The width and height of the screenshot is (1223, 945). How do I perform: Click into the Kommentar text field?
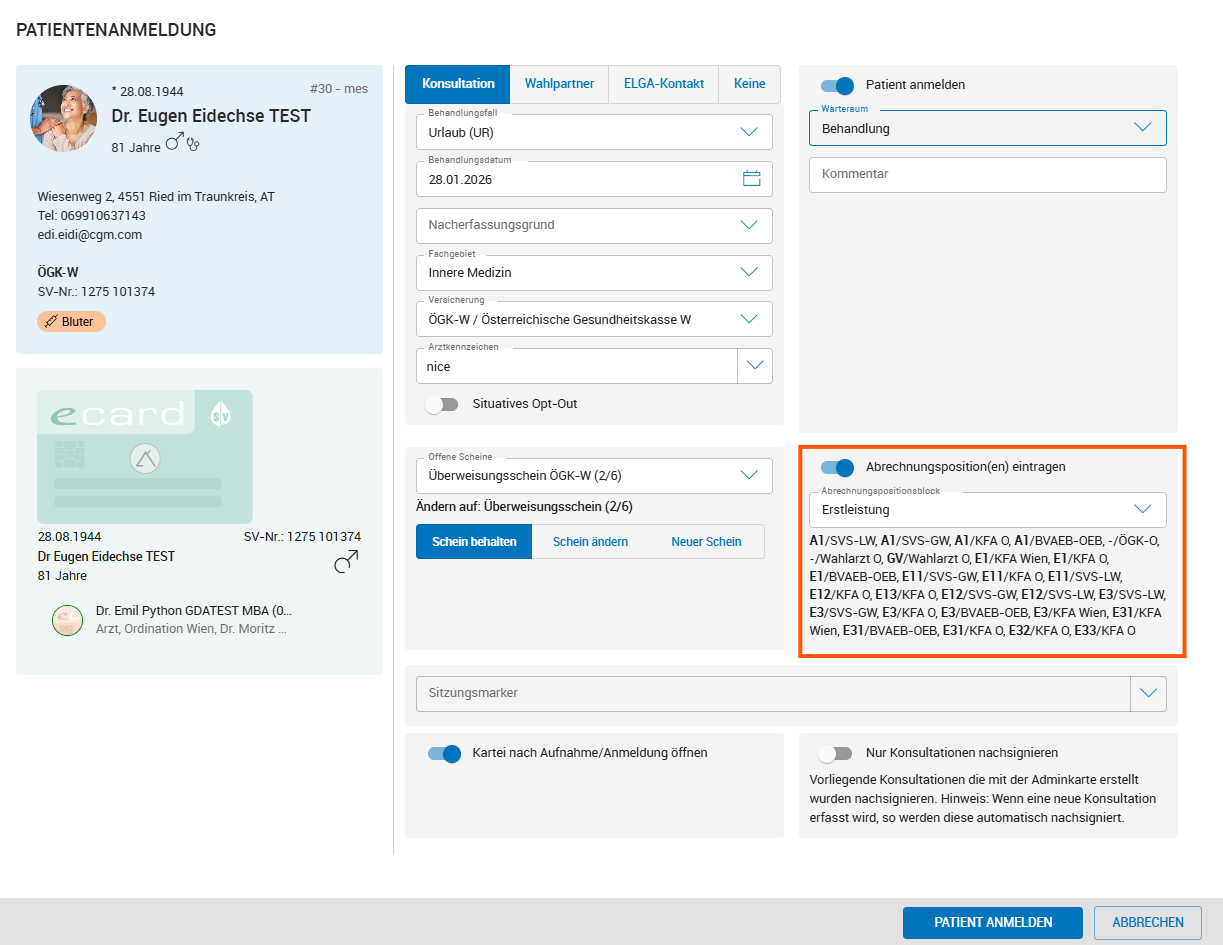pyautogui.click(x=987, y=174)
